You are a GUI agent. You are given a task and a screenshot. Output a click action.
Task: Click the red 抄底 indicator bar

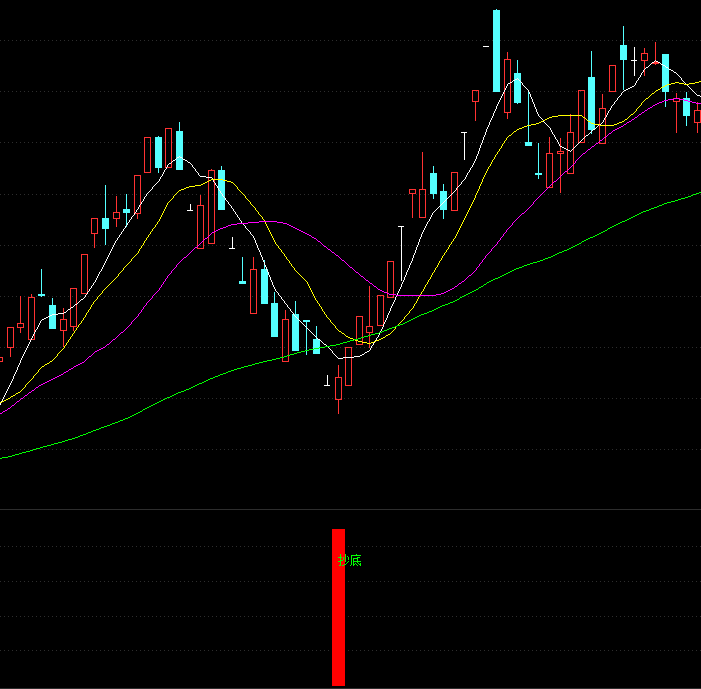338,607
